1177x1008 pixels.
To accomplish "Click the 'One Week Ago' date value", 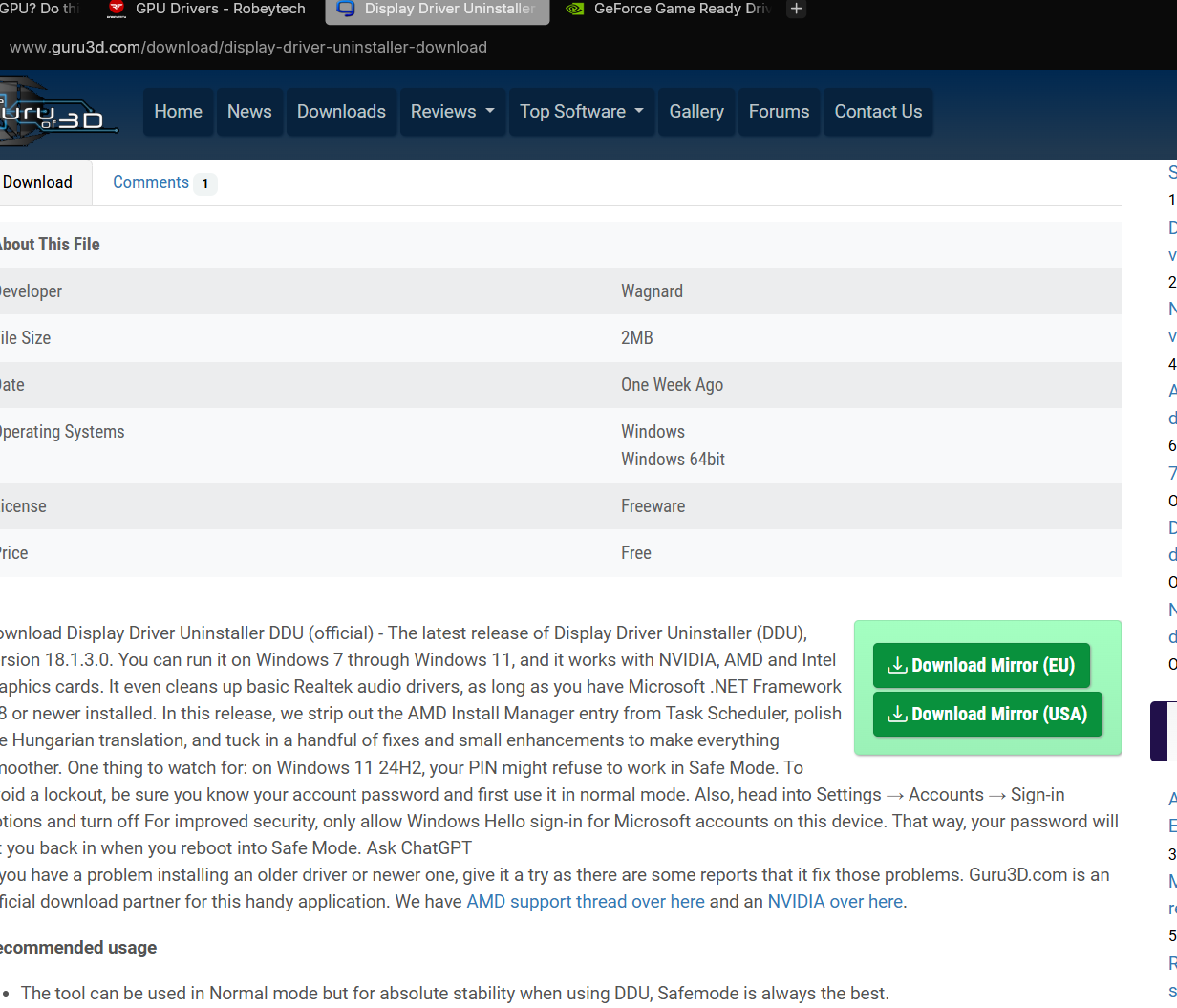I will [672, 385].
